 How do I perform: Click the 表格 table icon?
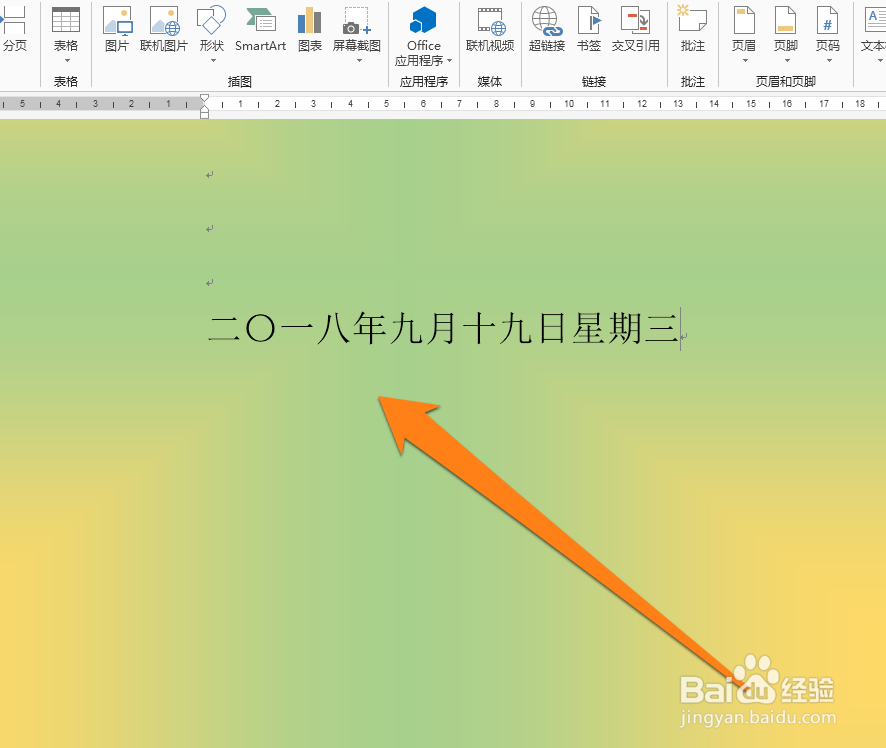click(x=66, y=20)
